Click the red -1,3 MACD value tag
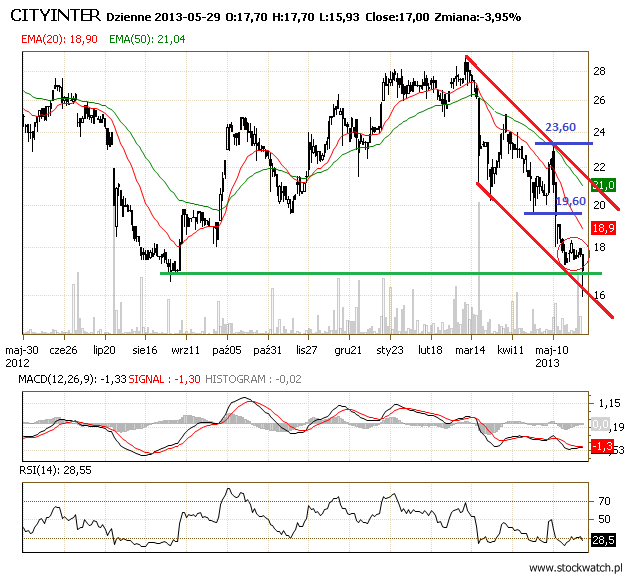This screenshot has height=580, width=630. 602,445
